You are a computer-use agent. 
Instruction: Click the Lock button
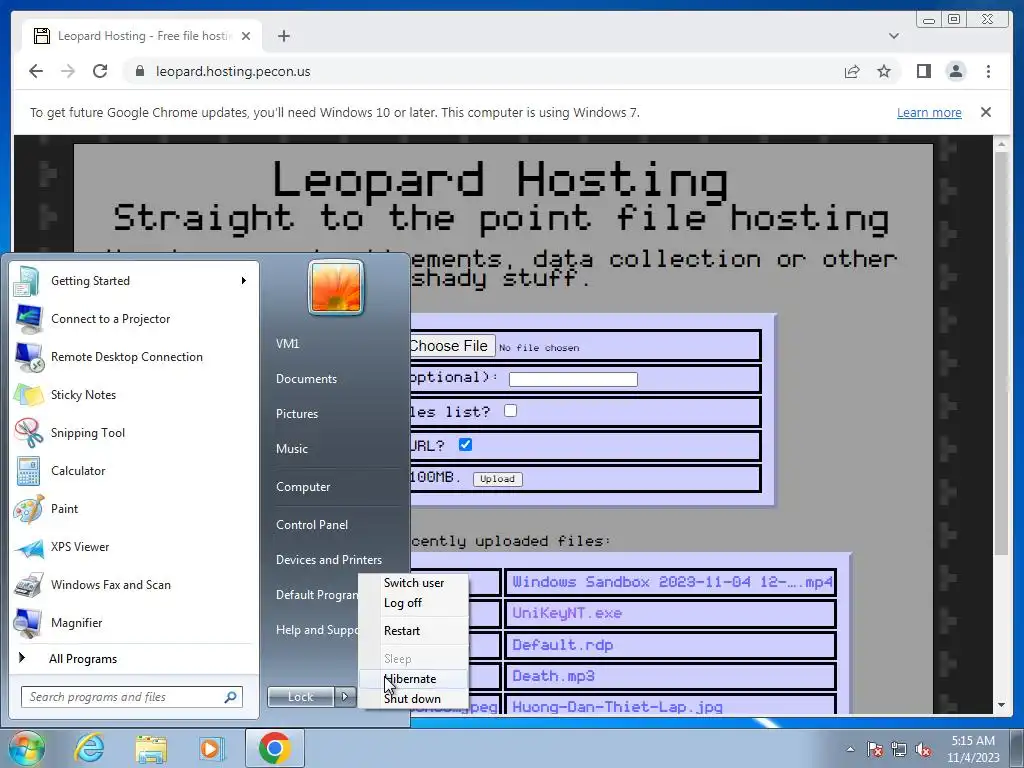pyautogui.click(x=300, y=697)
